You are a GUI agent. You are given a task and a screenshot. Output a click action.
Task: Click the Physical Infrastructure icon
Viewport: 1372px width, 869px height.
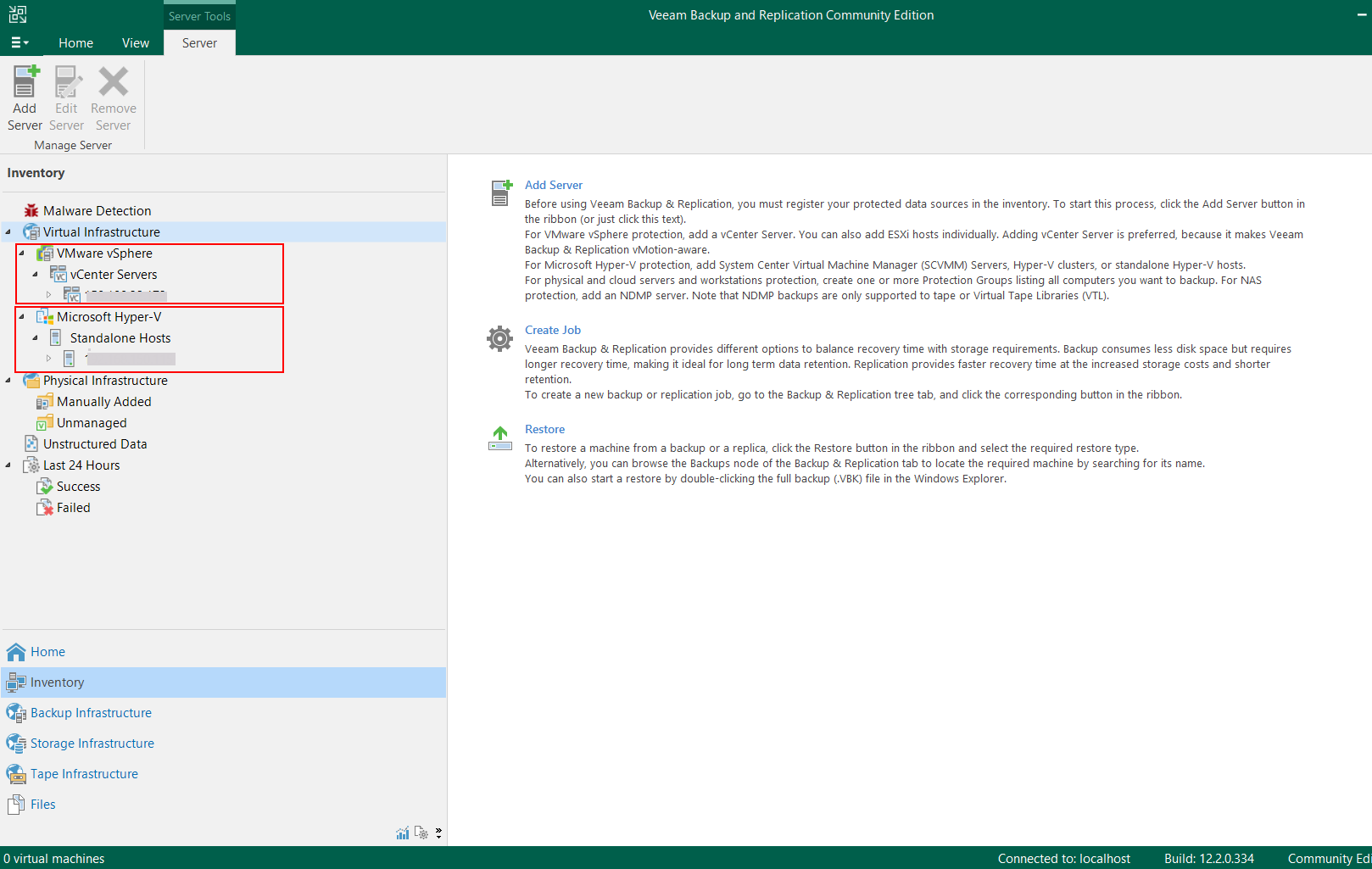[x=31, y=380]
